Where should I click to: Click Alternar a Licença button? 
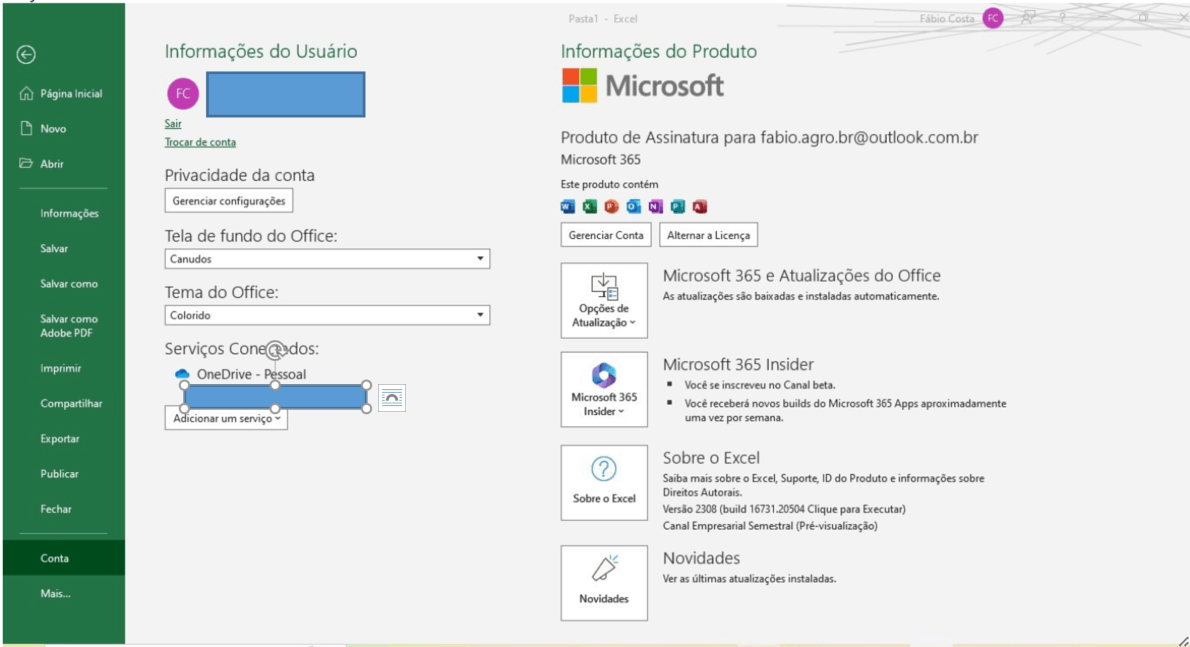pyautogui.click(x=708, y=235)
